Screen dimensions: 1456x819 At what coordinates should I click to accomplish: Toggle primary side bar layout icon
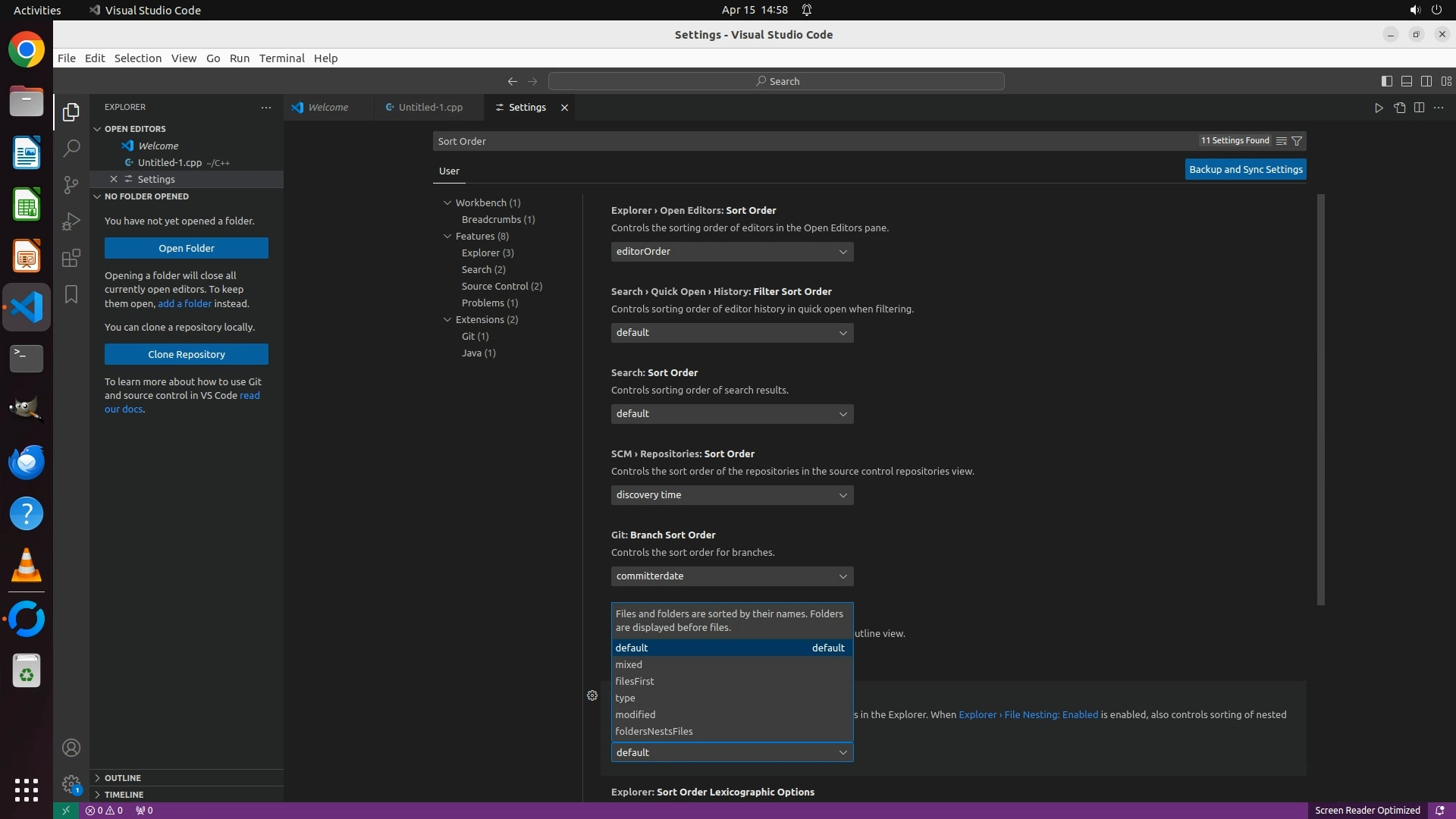pos(1386,81)
